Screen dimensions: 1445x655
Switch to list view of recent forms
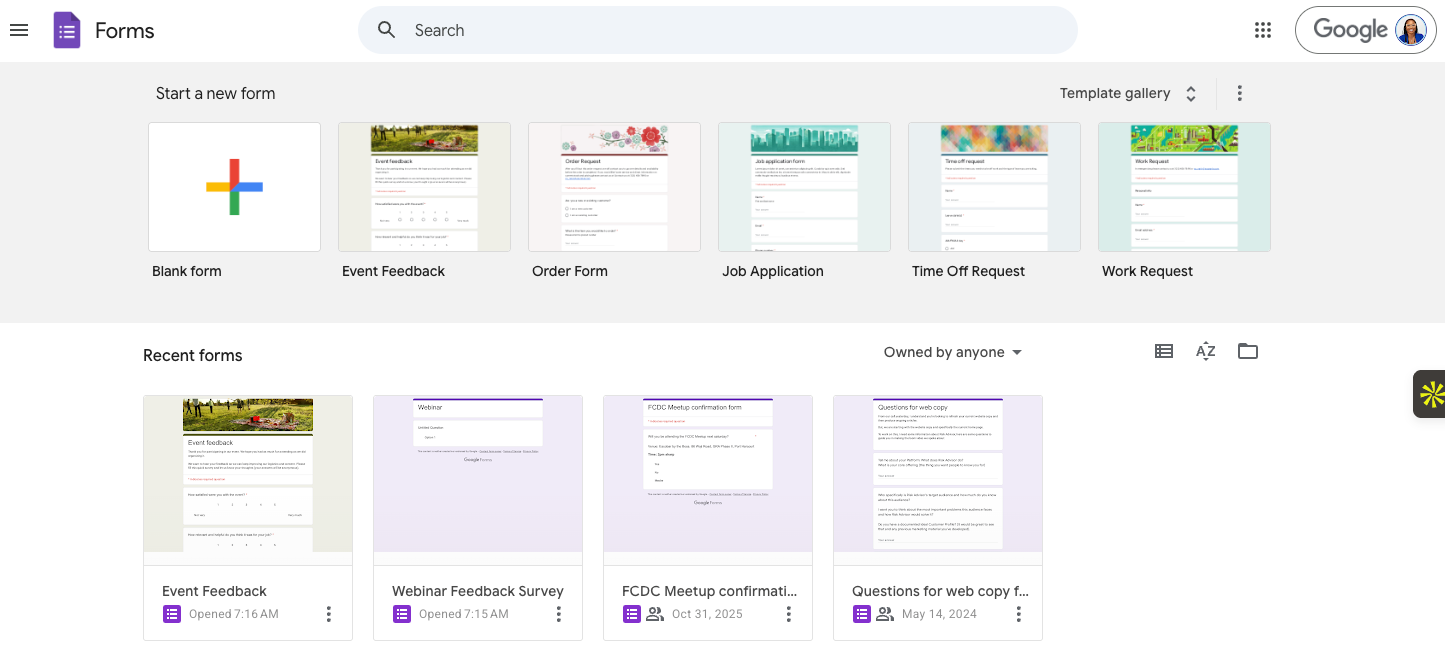(1163, 351)
